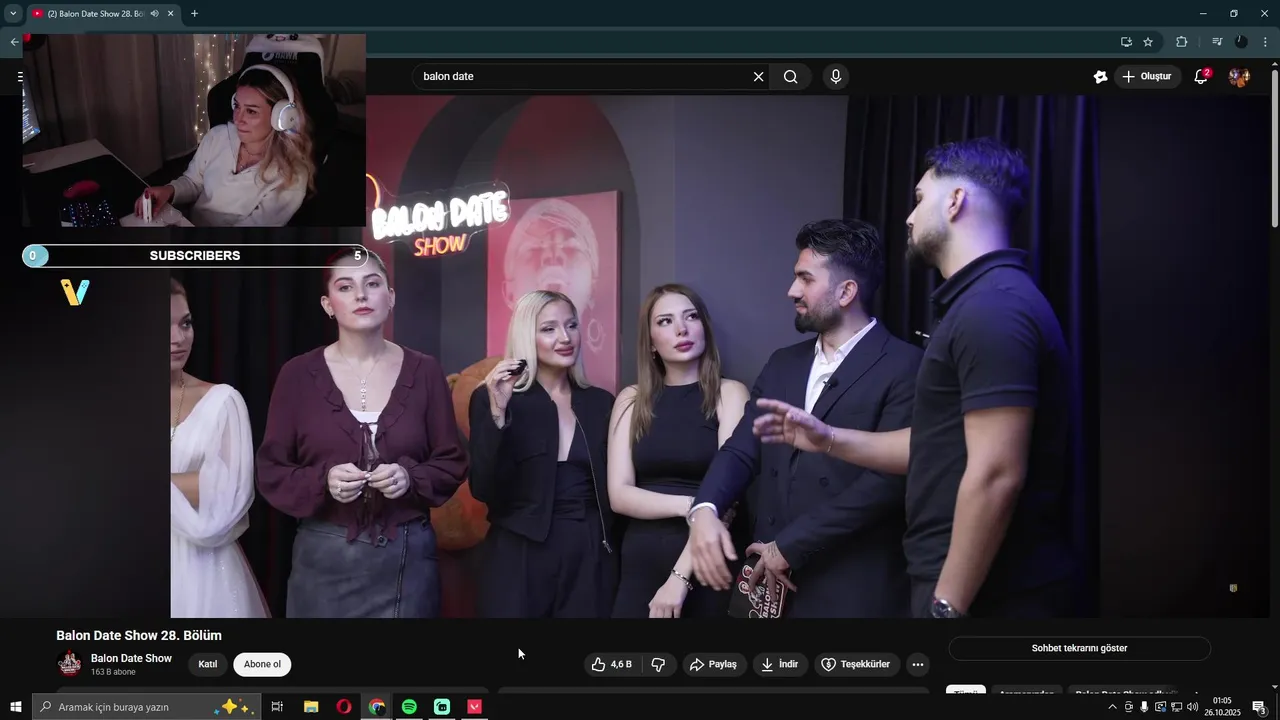Click the Oluştur create button

click(x=1147, y=77)
